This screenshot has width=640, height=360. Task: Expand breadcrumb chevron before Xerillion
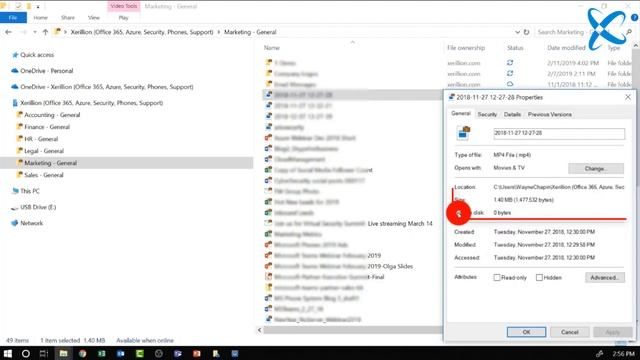65,32
